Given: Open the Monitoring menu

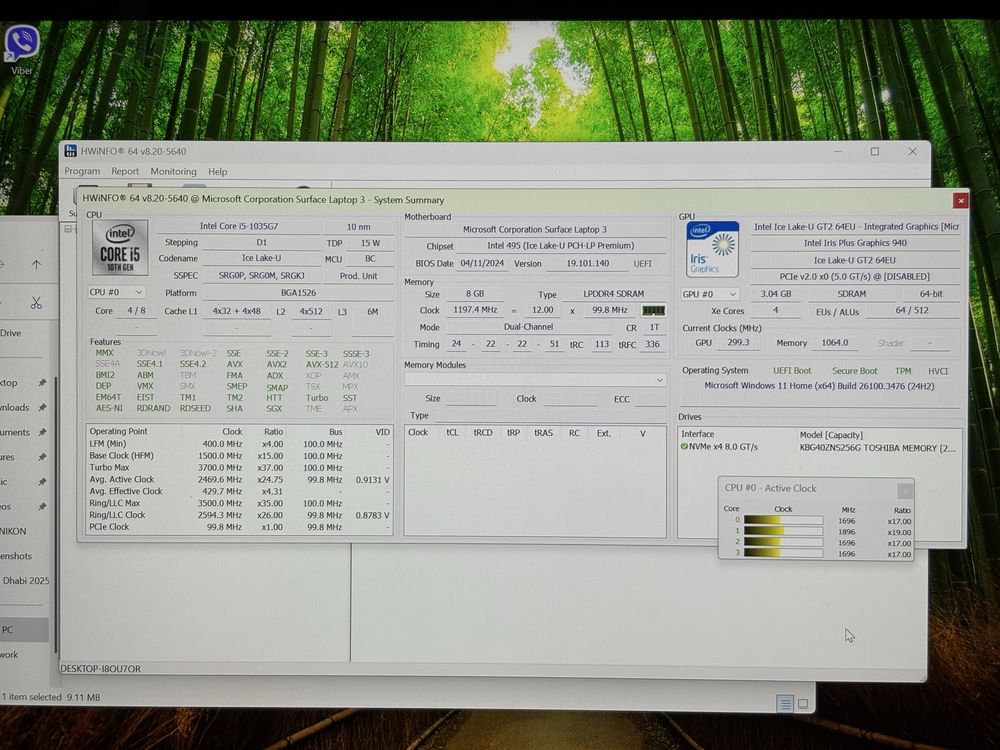Looking at the screenshot, I should (173, 171).
